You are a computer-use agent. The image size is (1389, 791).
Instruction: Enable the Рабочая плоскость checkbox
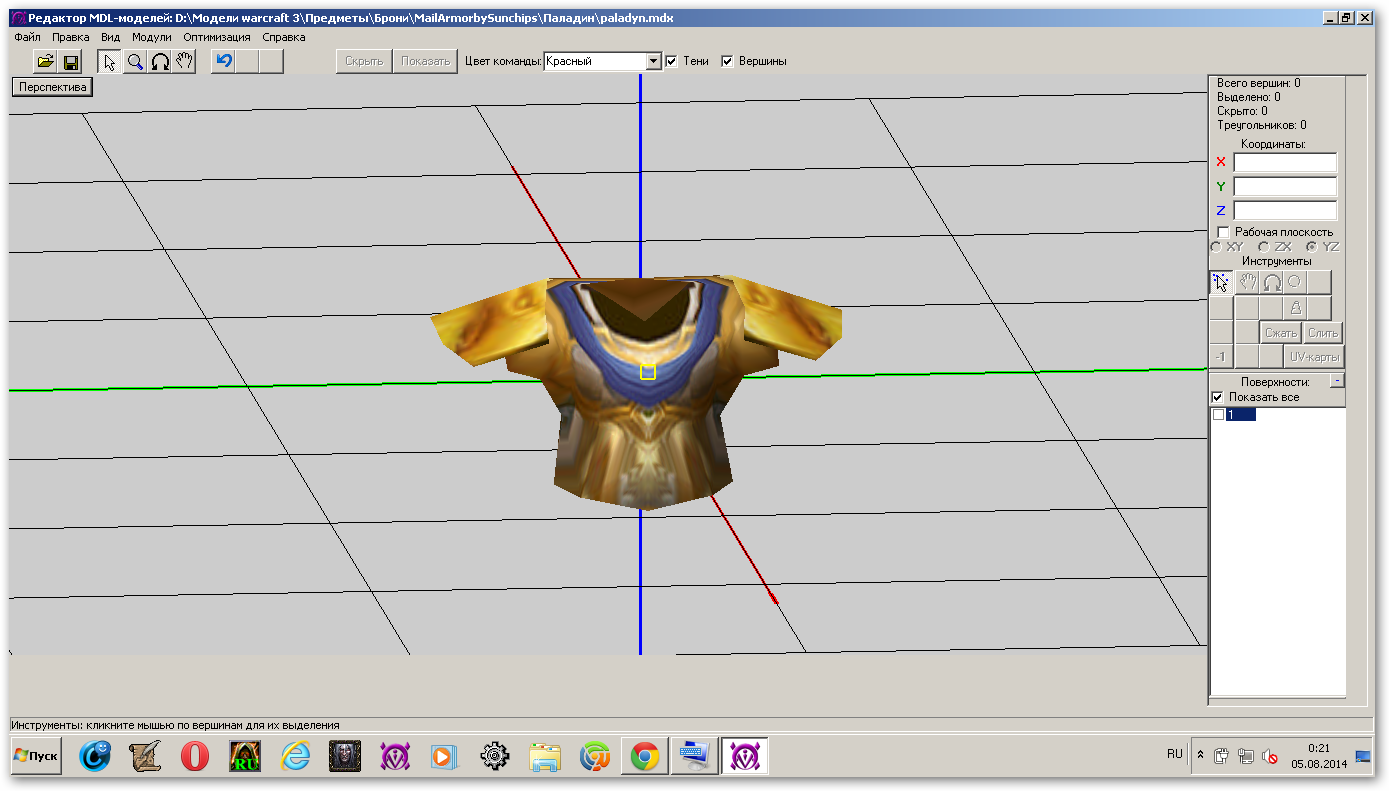pos(1222,232)
